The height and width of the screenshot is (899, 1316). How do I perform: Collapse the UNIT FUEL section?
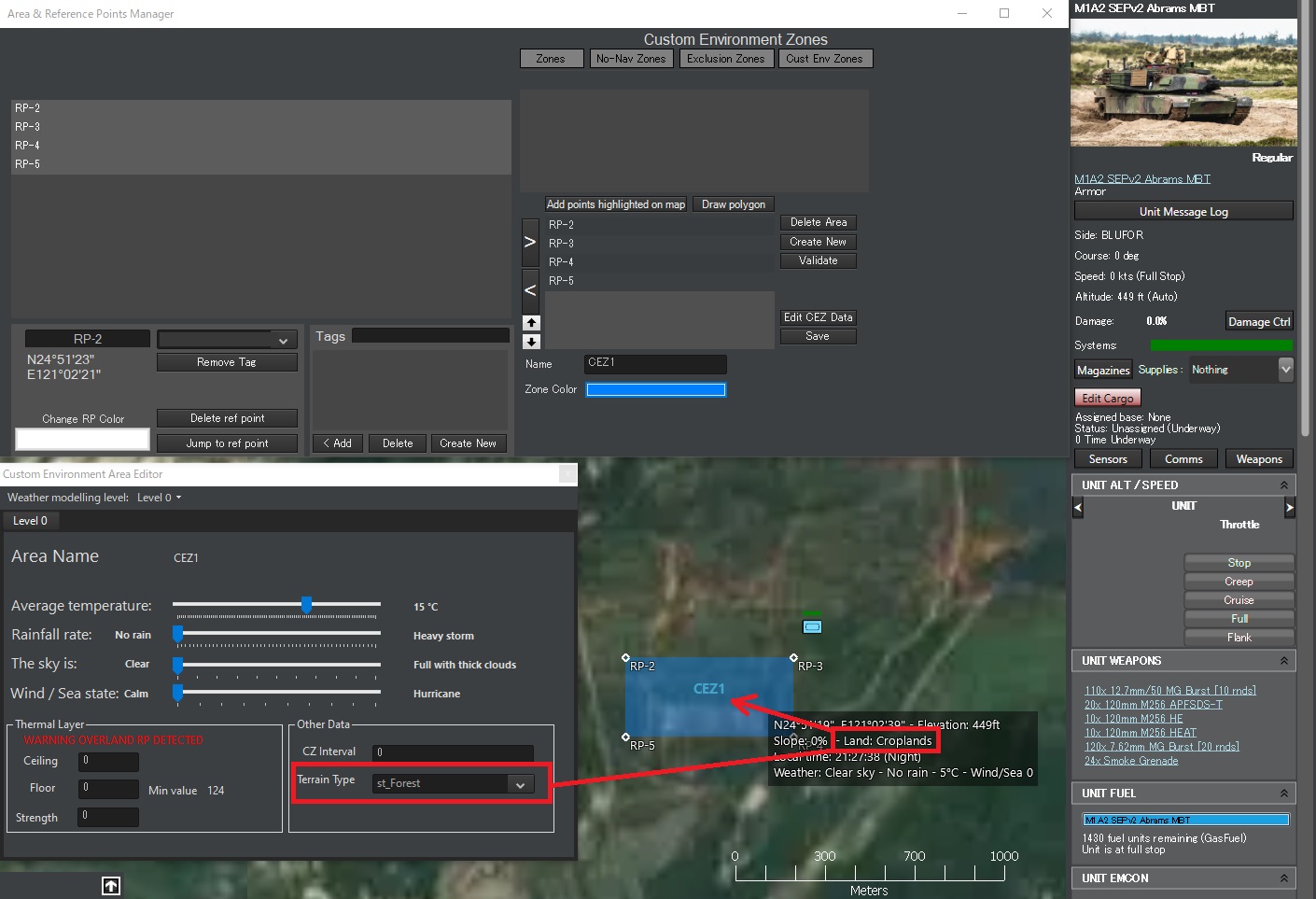click(1284, 794)
